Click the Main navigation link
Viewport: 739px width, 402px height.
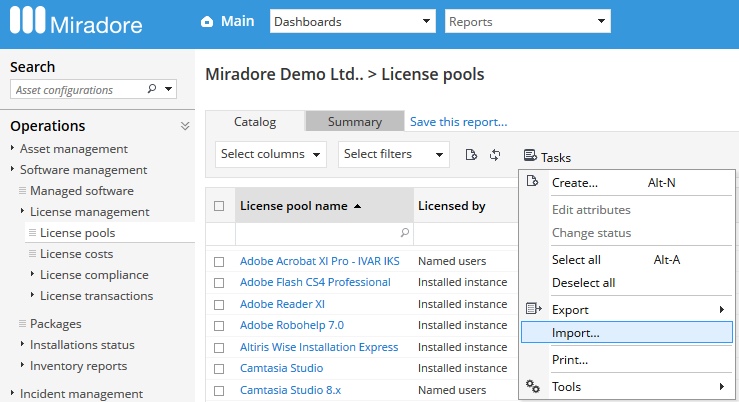[238, 21]
